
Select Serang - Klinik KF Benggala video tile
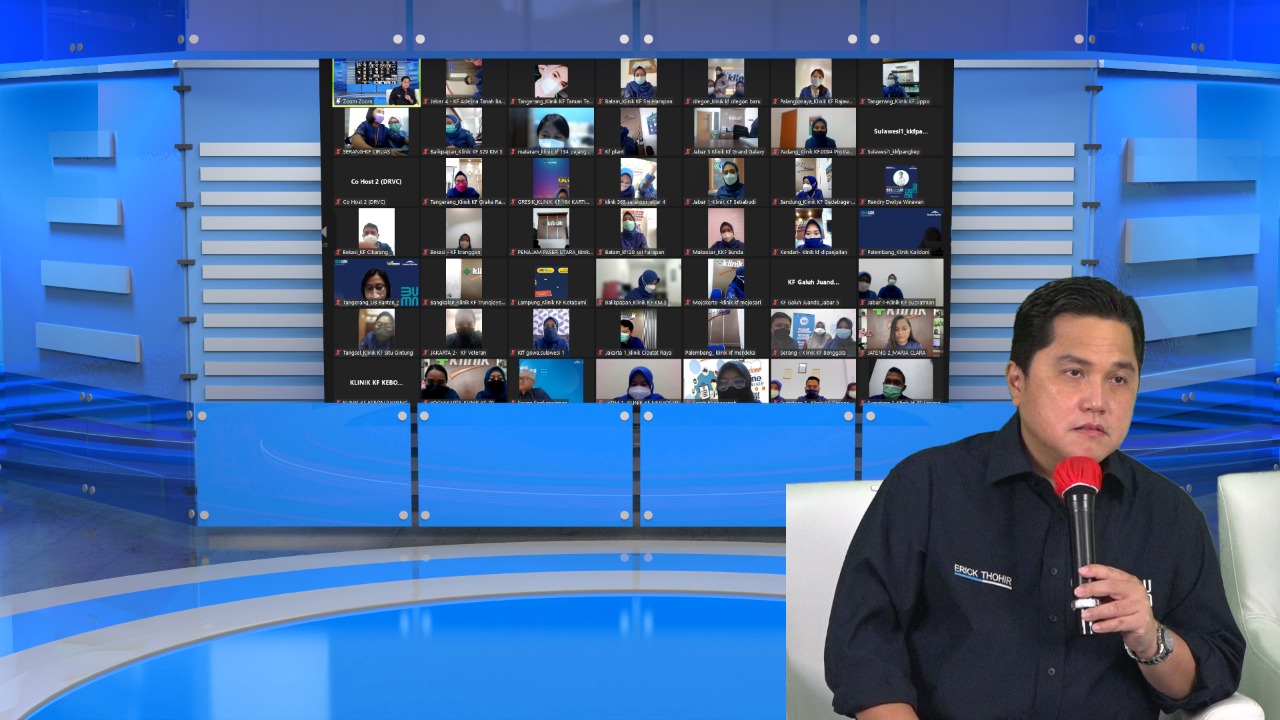pyautogui.click(x=814, y=332)
